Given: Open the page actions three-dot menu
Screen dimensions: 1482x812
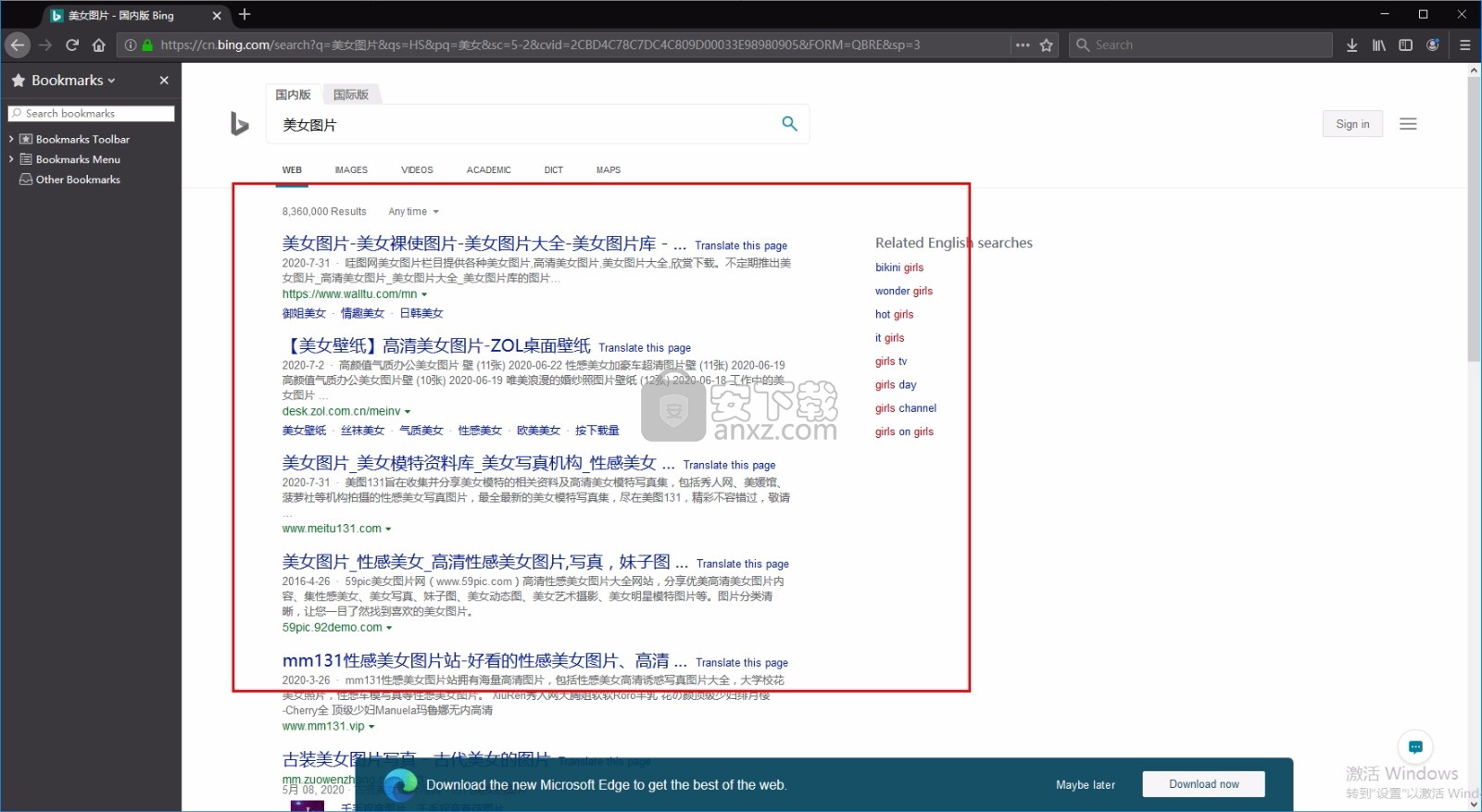Looking at the screenshot, I should click(1023, 44).
